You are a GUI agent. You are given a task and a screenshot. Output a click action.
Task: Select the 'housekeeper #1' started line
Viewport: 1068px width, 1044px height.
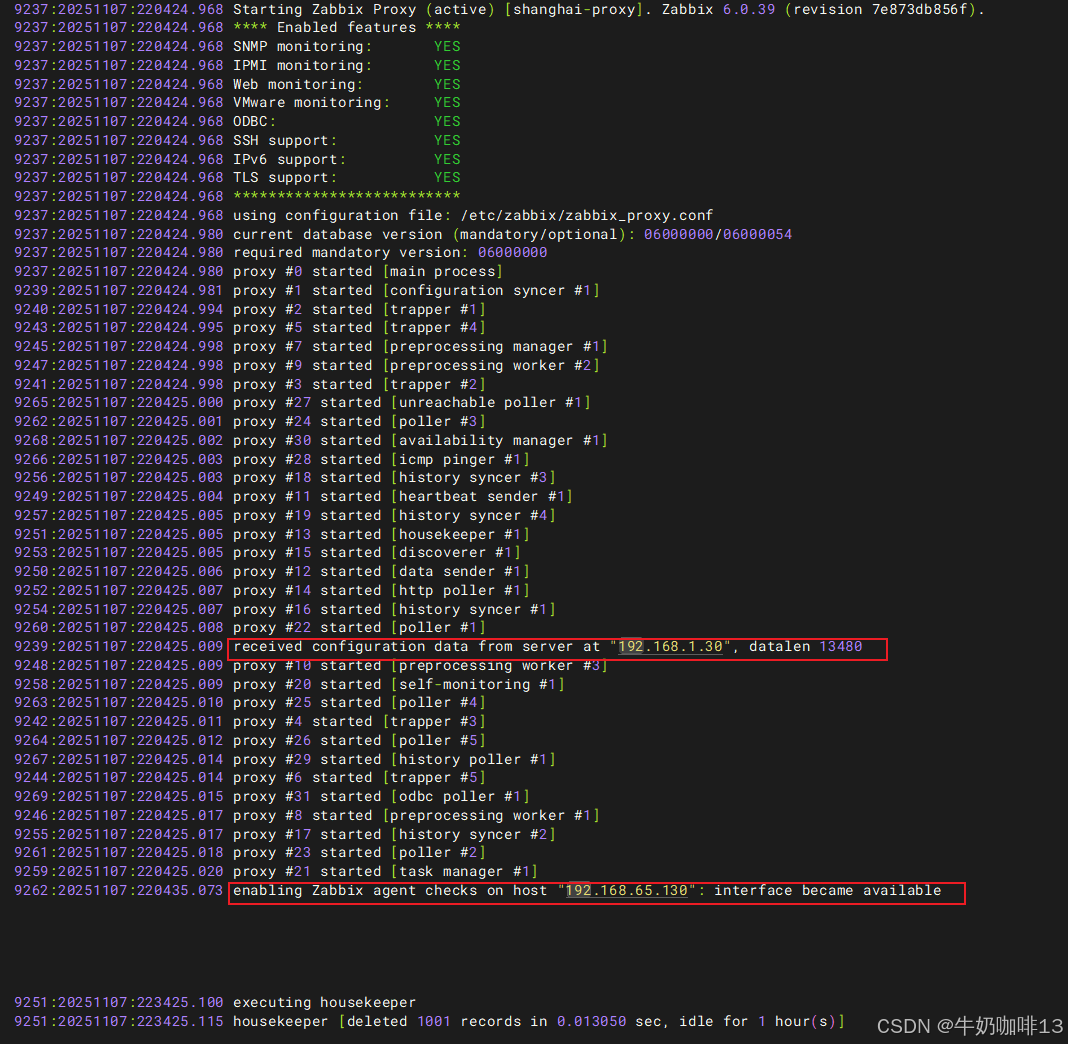[x=272, y=535]
